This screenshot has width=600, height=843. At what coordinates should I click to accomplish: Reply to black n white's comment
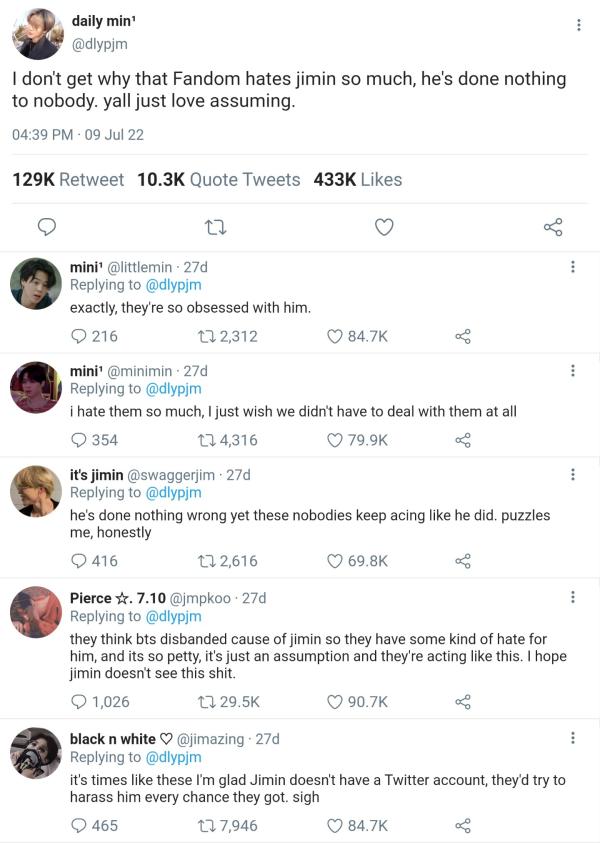(x=79, y=826)
